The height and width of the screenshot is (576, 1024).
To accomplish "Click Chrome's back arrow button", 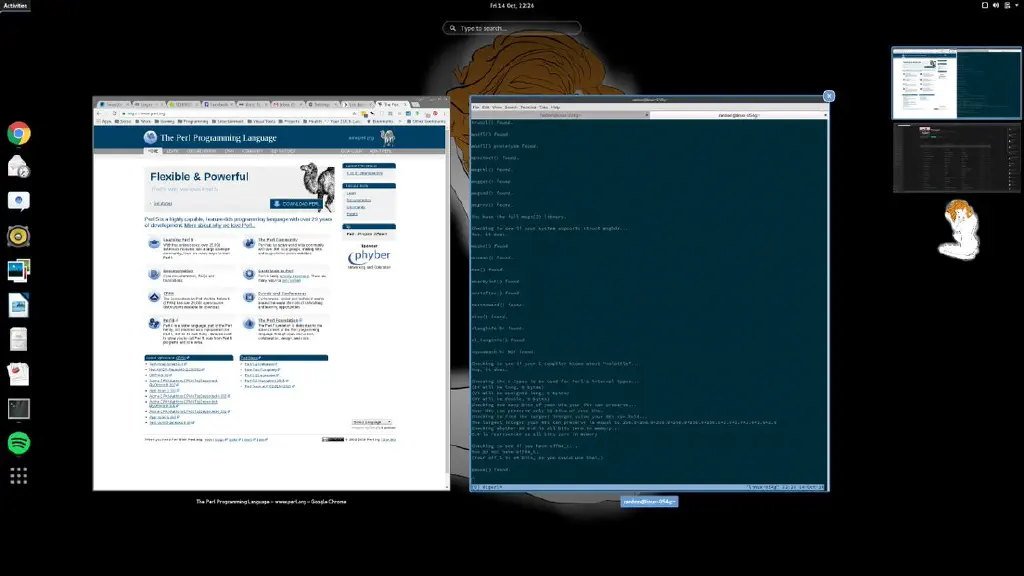I will [x=100, y=113].
